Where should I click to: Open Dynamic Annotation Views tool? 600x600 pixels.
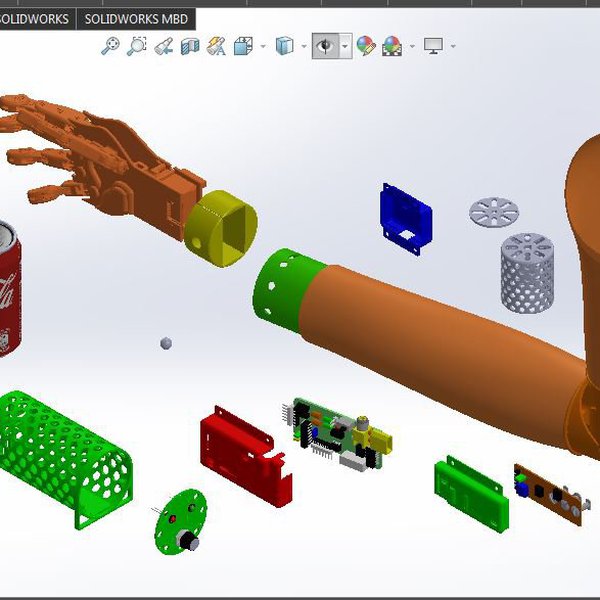click(x=216, y=46)
